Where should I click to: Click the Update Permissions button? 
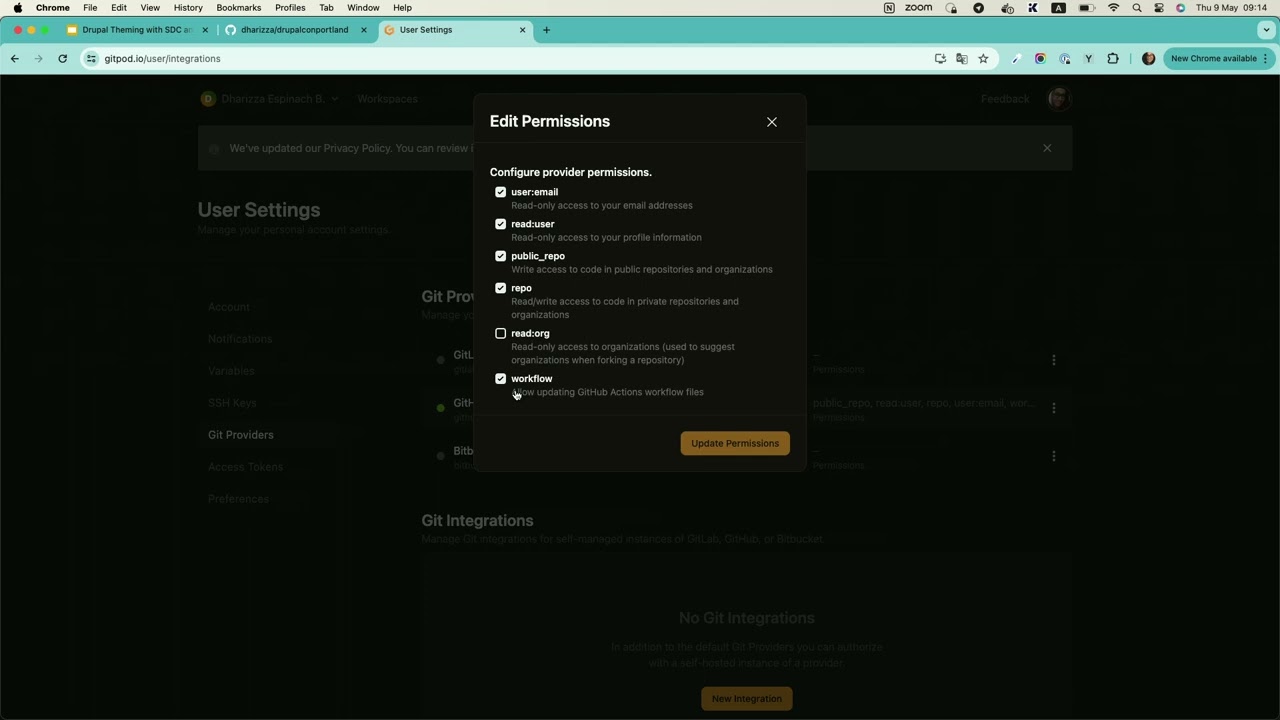pos(735,443)
